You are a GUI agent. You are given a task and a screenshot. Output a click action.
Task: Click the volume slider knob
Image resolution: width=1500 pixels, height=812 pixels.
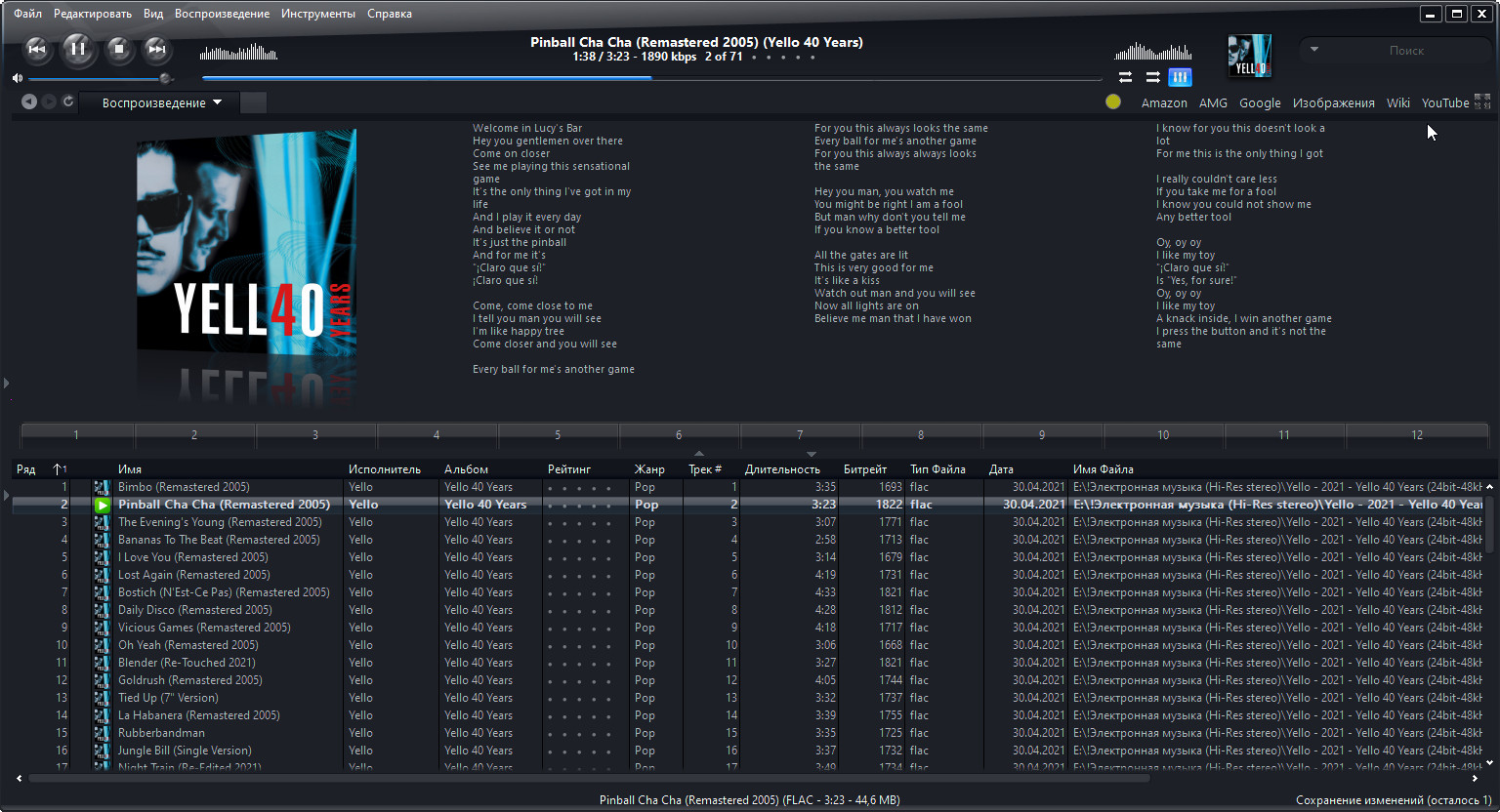[165, 78]
